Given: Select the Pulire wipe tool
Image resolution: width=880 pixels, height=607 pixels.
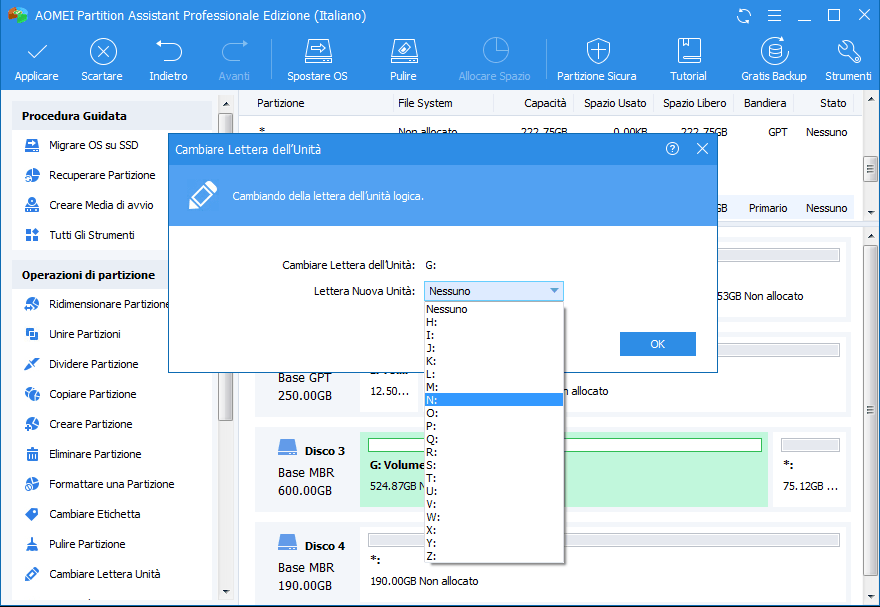Looking at the screenshot, I should 403,53.
